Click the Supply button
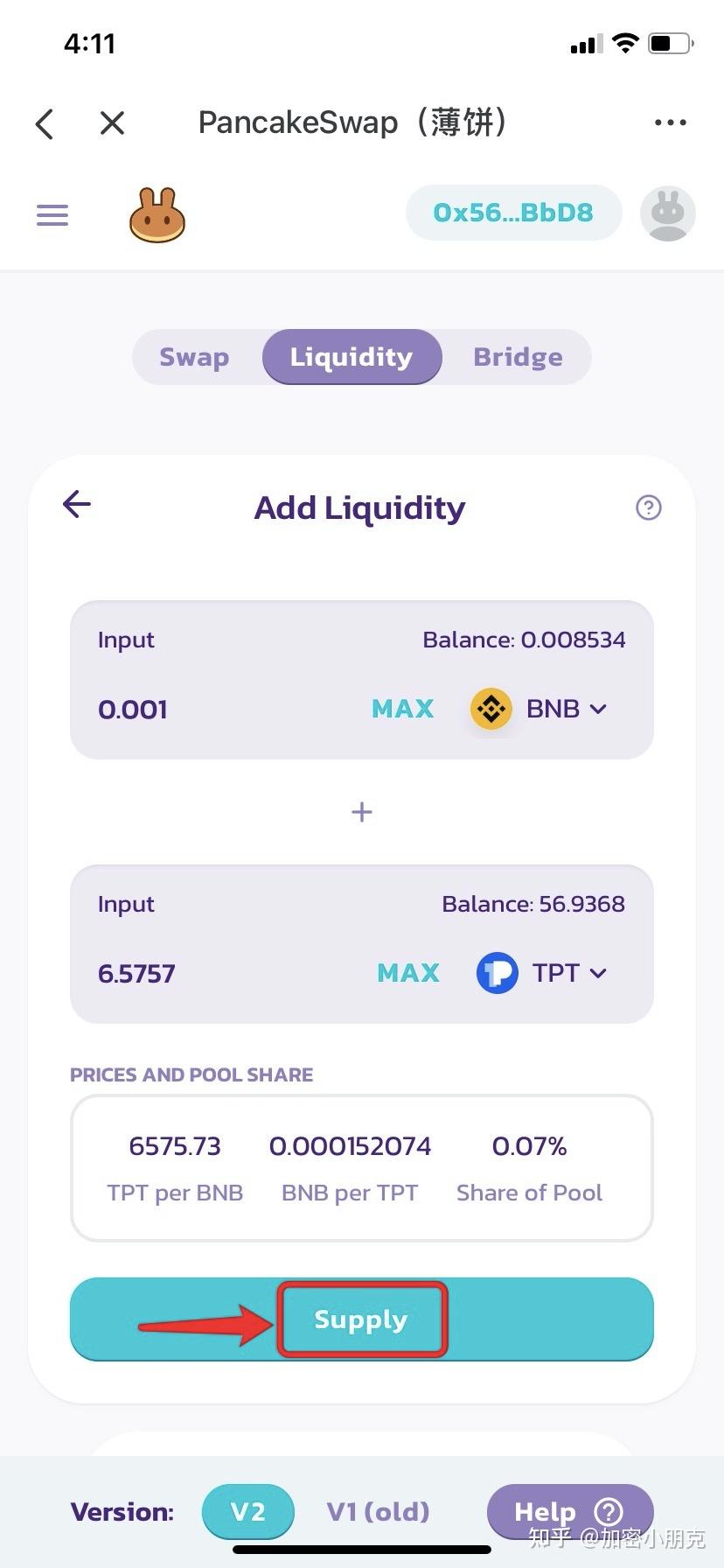The height and width of the screenshot is (1568, 724). coord(362,1319)
